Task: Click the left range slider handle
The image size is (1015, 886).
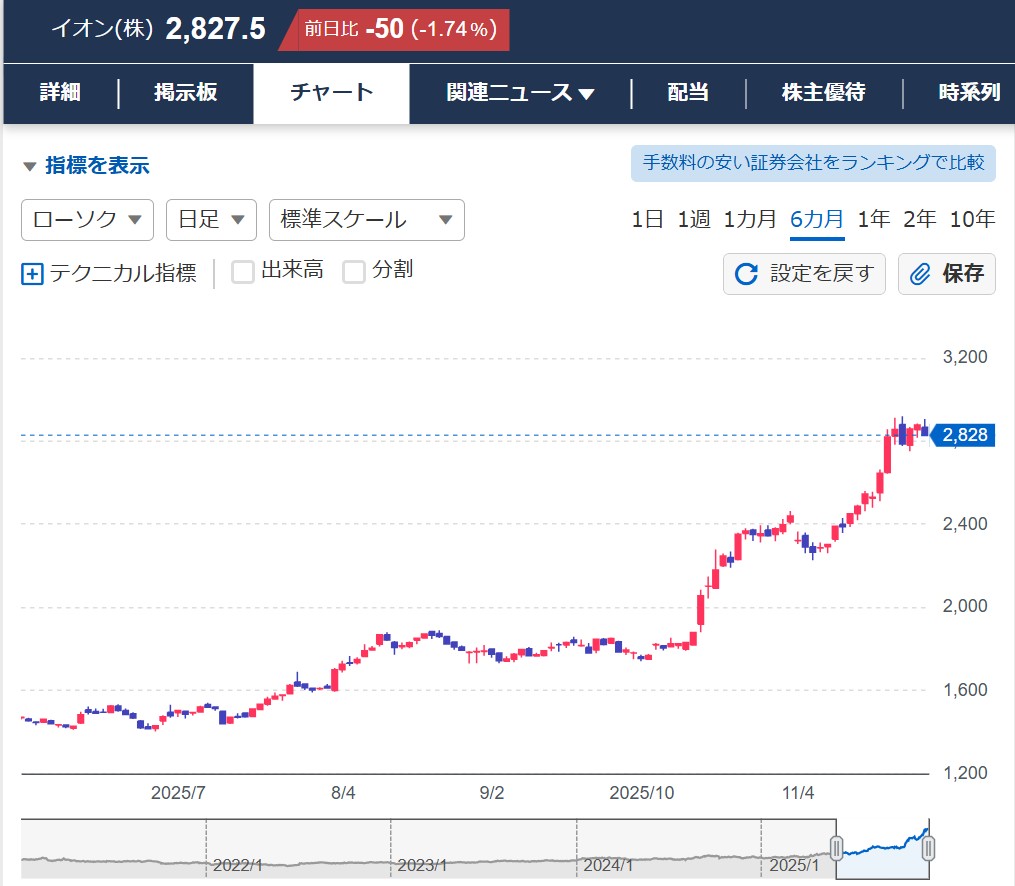Action: tap(836, 849)
